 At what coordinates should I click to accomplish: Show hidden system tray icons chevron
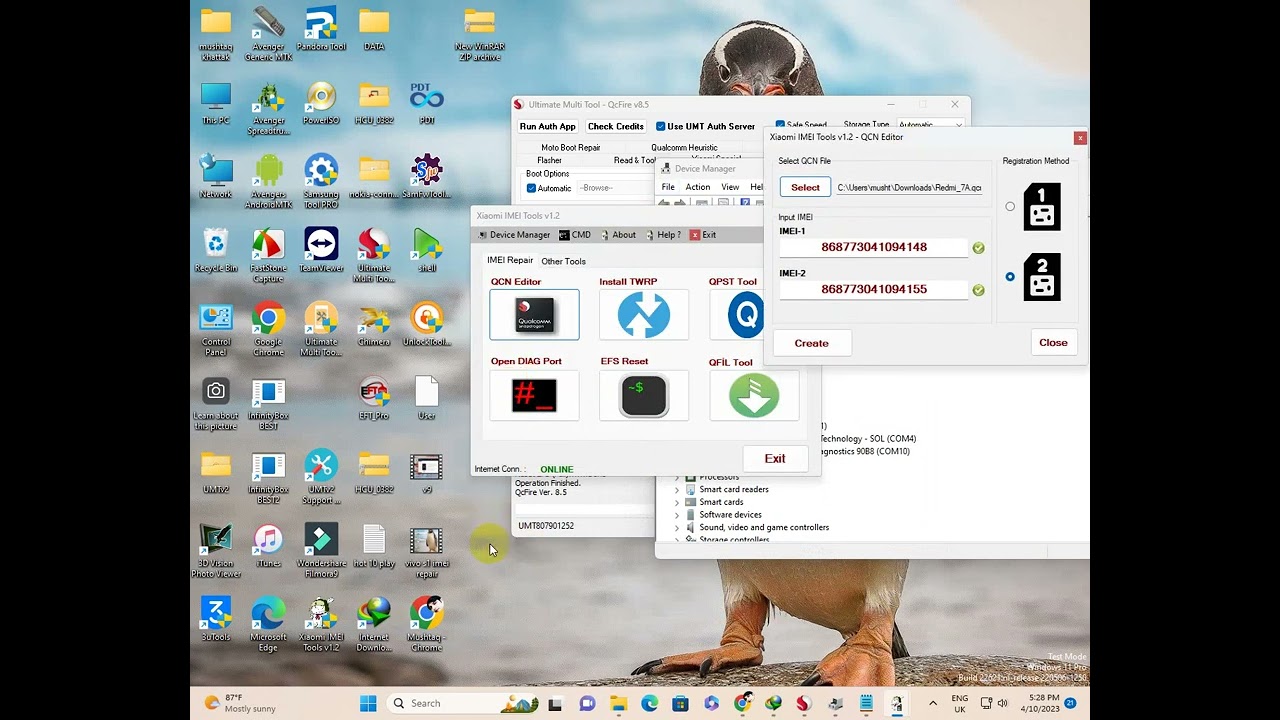pos(933,703)
